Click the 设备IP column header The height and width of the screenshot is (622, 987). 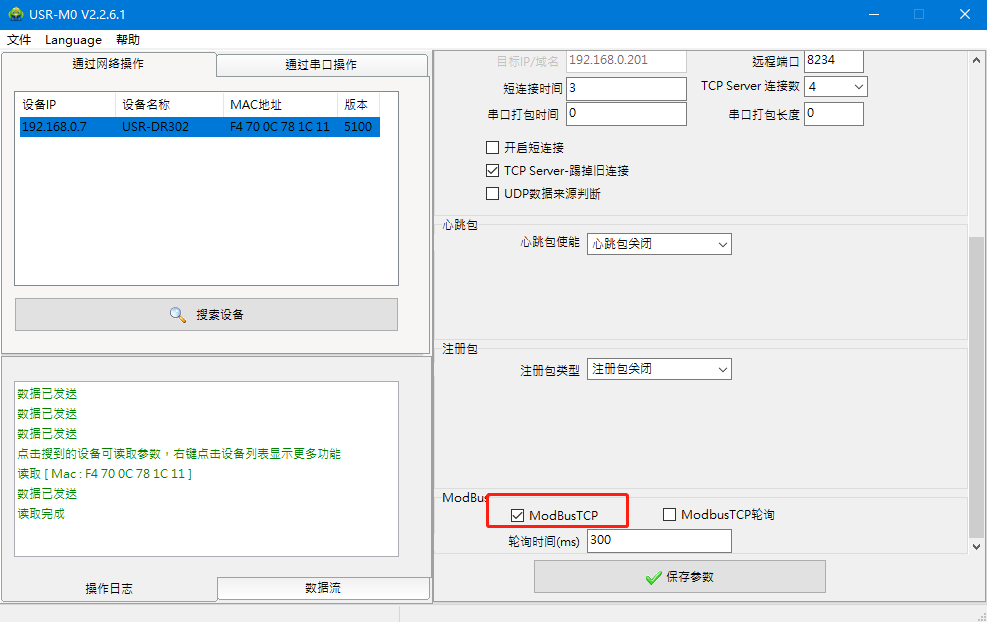pyautogui.click(x=65, y=105)
